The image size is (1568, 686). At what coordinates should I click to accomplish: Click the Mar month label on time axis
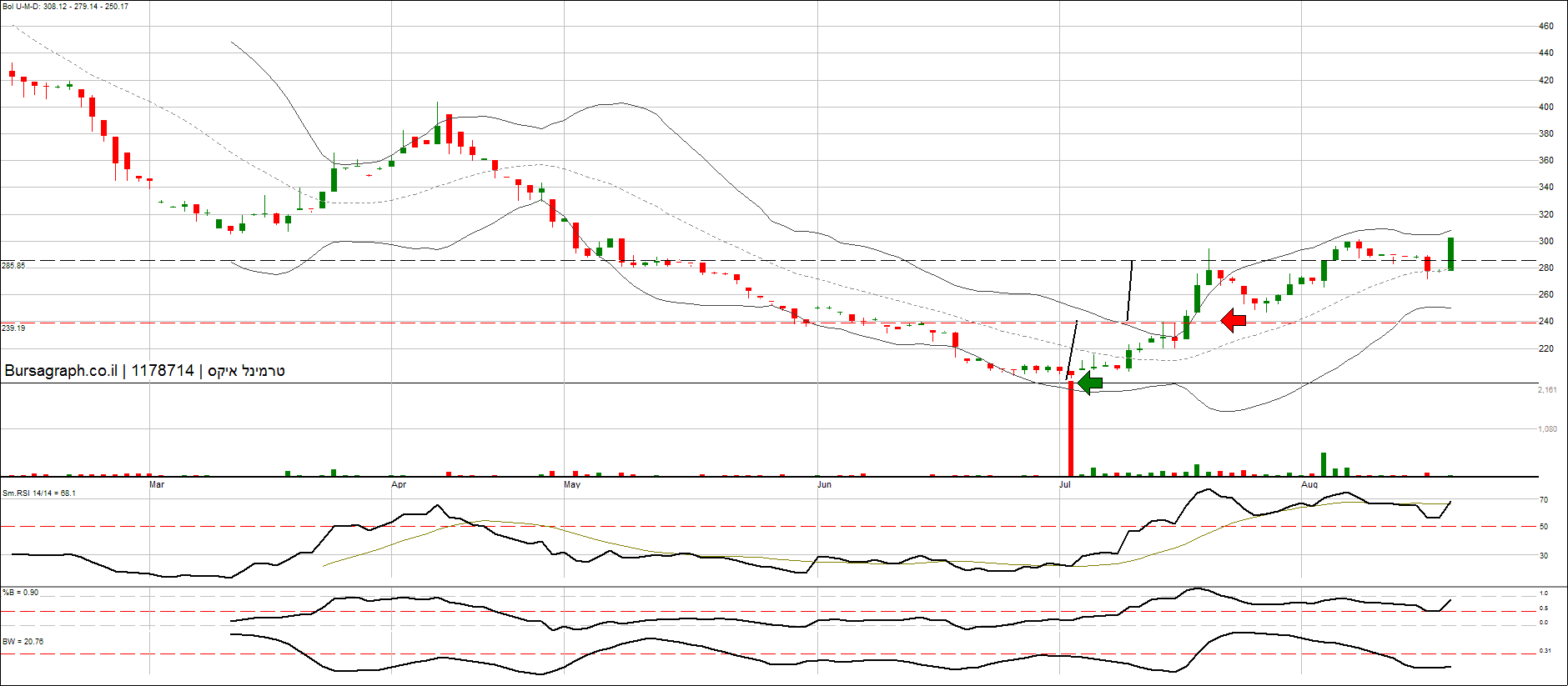click(157, 484)
